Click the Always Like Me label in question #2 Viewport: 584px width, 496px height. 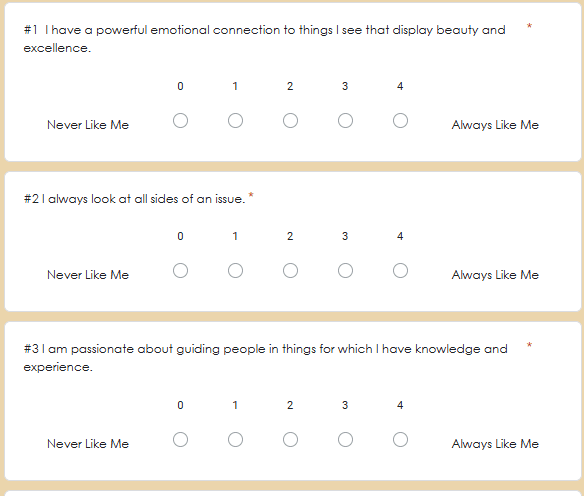pos(495,275)
